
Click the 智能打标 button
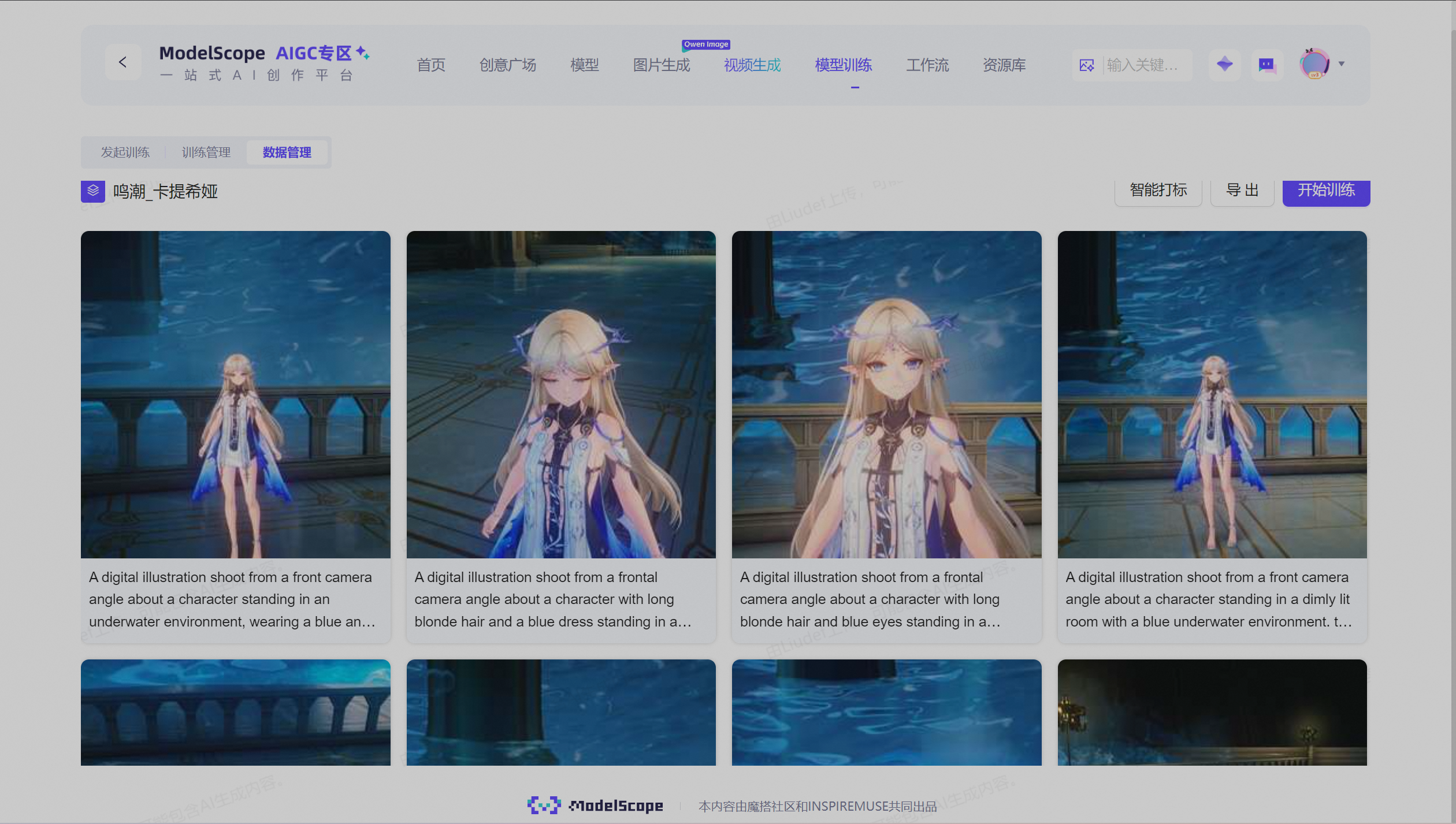tap(1158, 191)
